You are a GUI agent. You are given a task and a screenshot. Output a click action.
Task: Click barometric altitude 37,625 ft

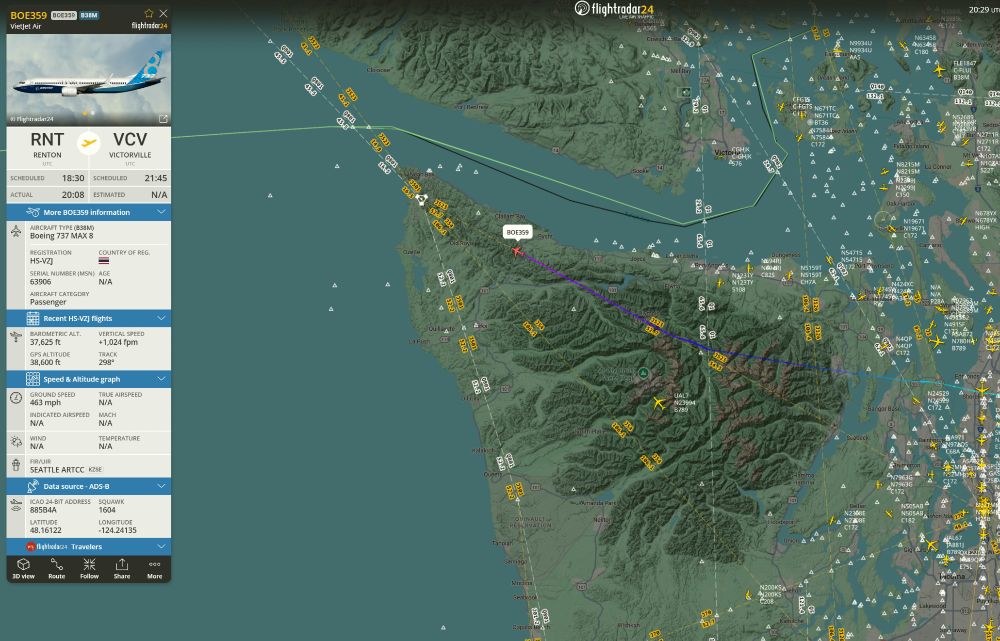point(45,343)
